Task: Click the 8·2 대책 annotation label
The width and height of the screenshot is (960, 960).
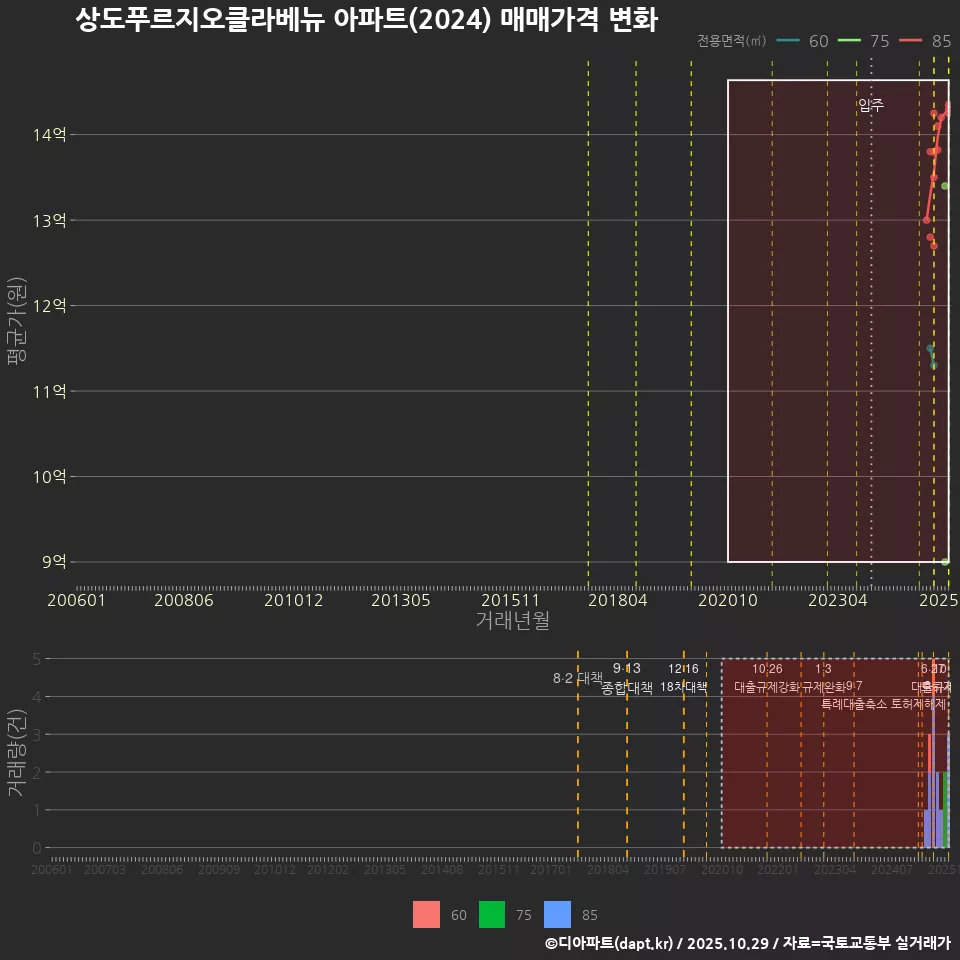Action: tap(577, 676)
